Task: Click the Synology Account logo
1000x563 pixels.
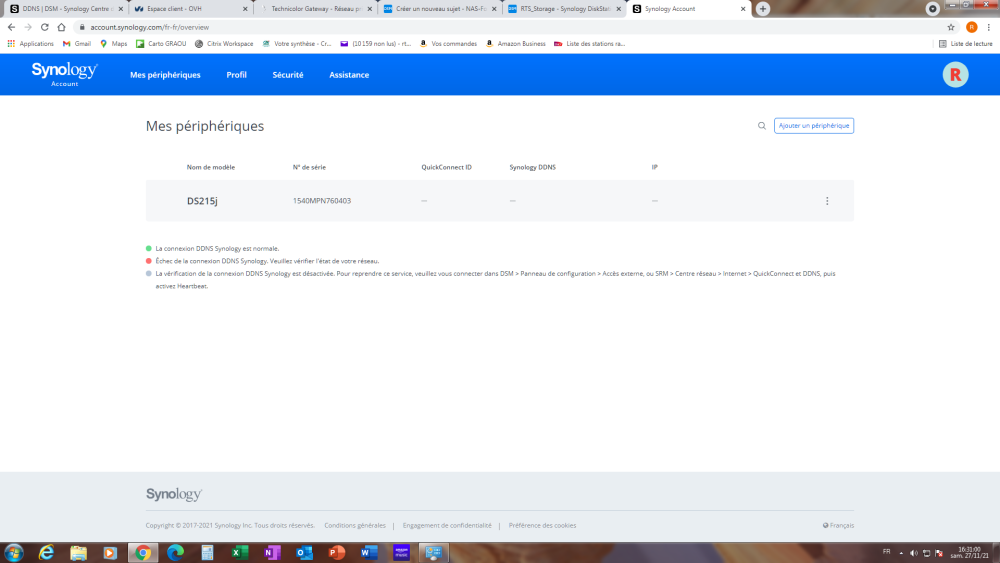Action: click(64, 74)
